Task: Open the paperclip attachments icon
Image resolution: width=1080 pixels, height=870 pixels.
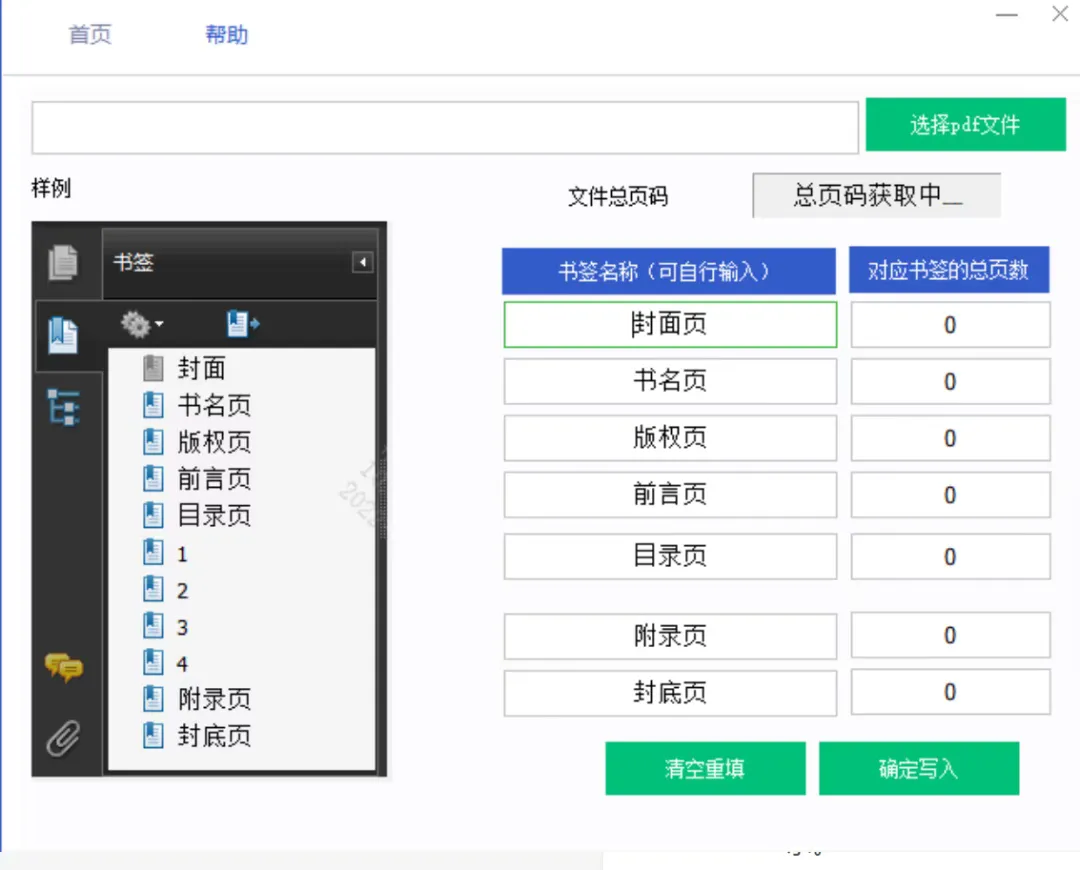Action: point(64,739)
